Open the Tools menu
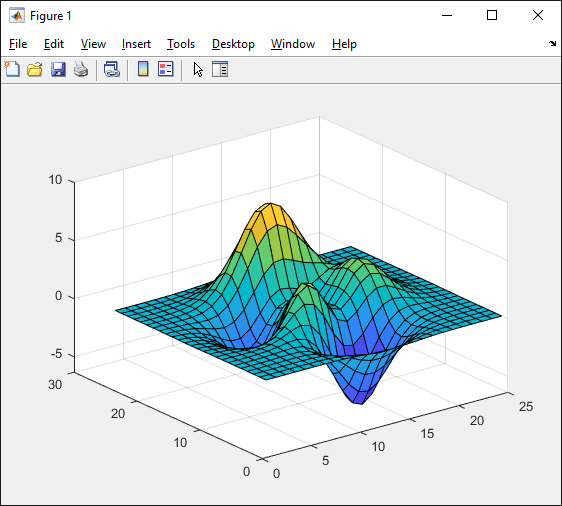The width and height of the screenshot is (562, 506). [x=181, y=44]
